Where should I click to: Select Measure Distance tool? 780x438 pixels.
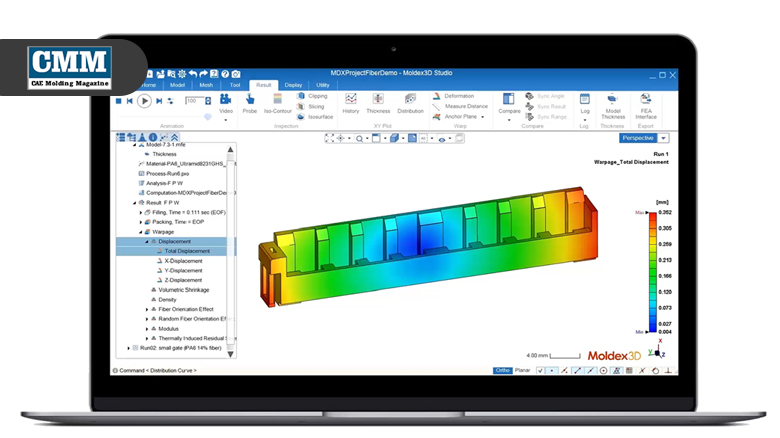(x=460, y=107)
